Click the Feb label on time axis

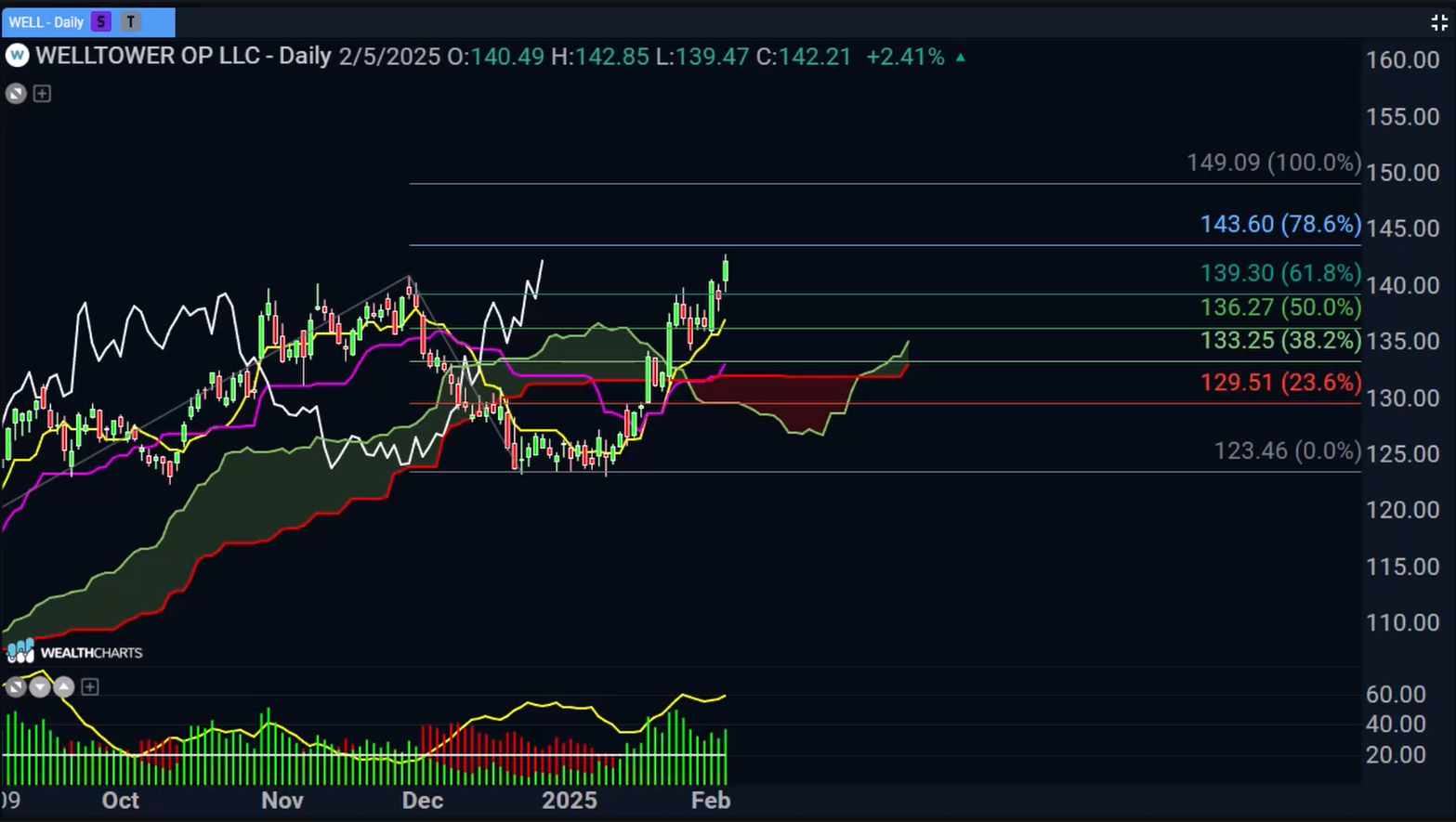[711, 801]
